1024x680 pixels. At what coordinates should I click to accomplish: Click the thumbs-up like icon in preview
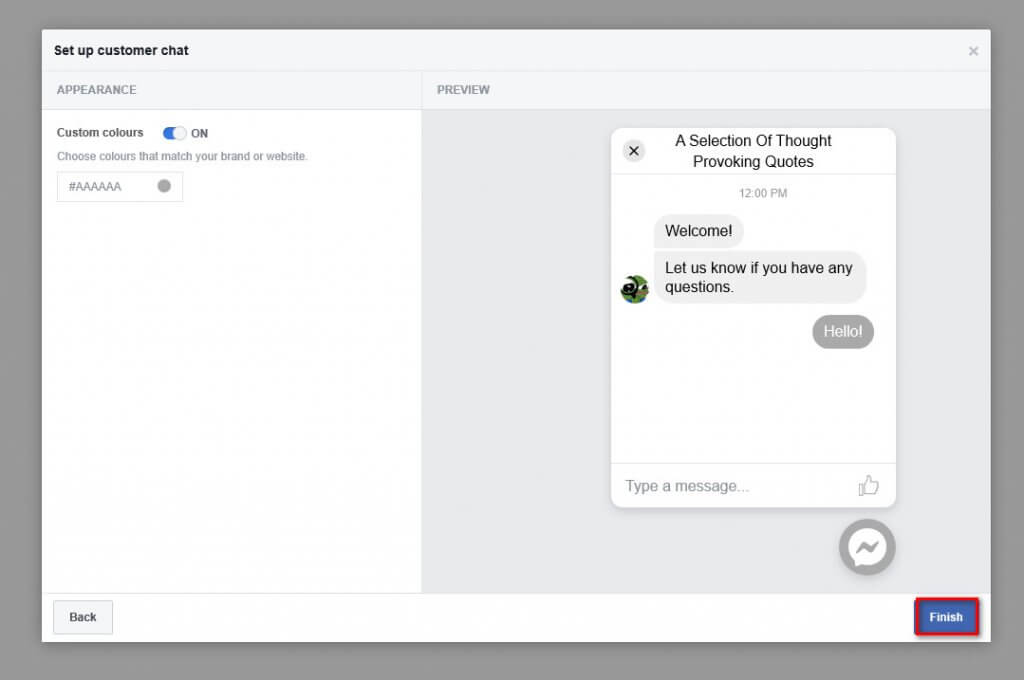click(x=868, y=485)
